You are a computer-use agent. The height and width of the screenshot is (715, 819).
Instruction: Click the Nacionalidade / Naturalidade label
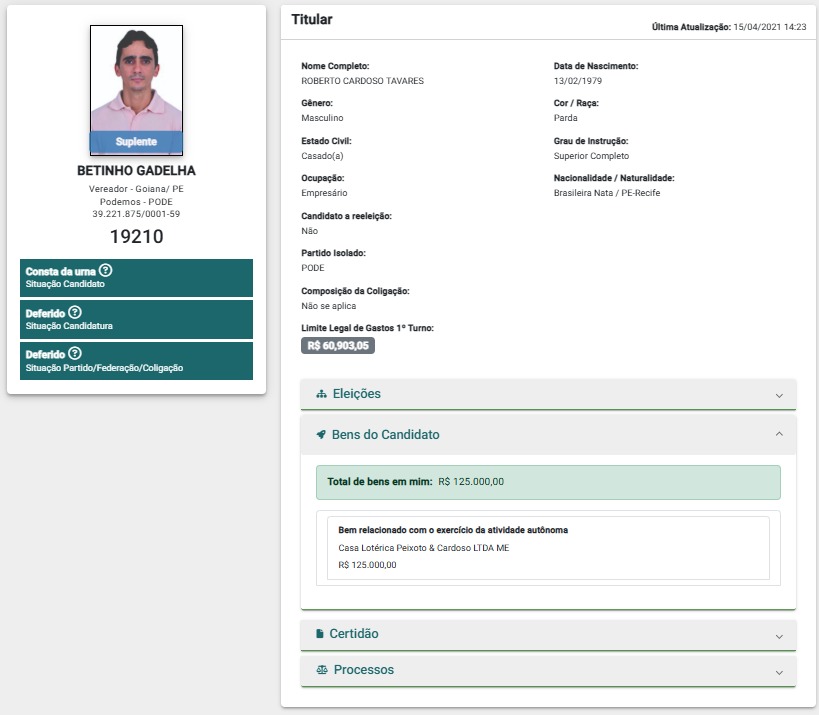pos(614,178)
